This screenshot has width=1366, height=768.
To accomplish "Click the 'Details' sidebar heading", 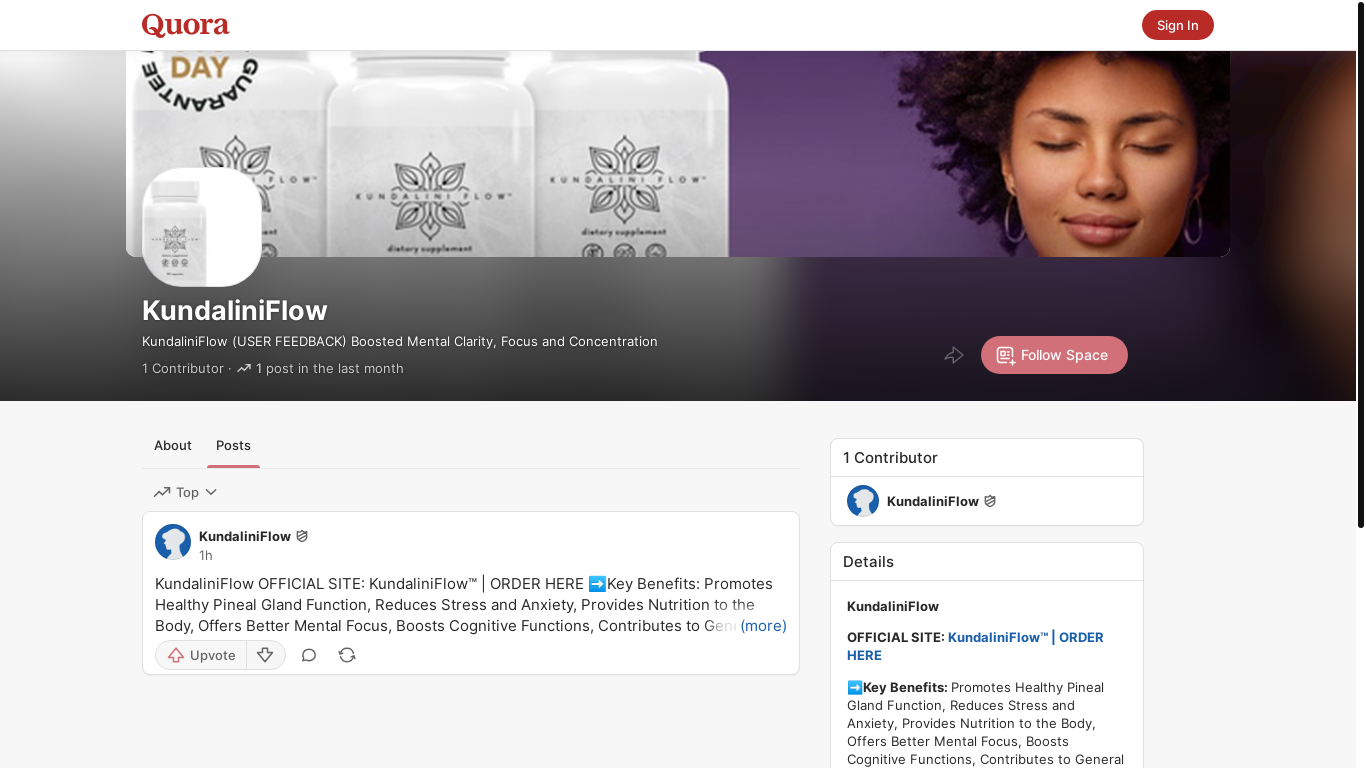I will tap(868, 562).
